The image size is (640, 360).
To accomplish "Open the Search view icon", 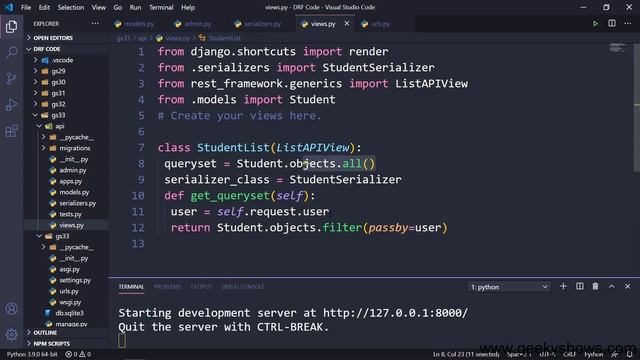I will pos(11,52).
